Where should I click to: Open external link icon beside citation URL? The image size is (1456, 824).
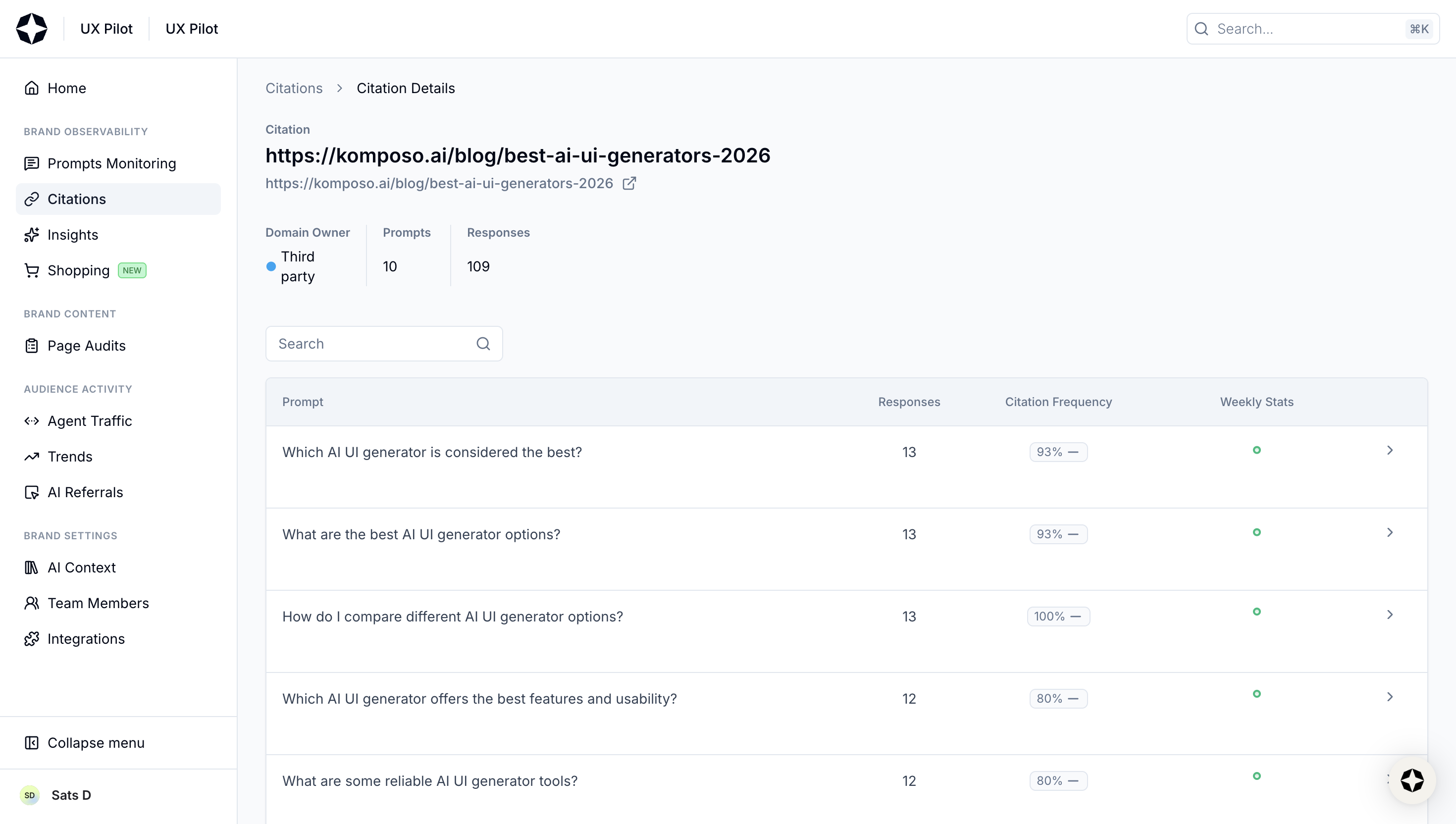[628, 183]
